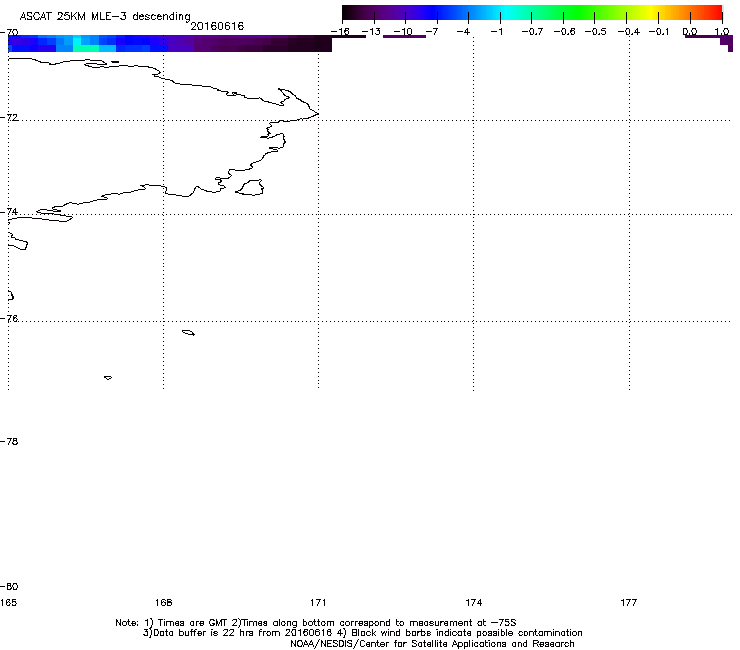Click the colorbar label '-16'
This screenshot has height=650, width=740.
tap(340, 32)
